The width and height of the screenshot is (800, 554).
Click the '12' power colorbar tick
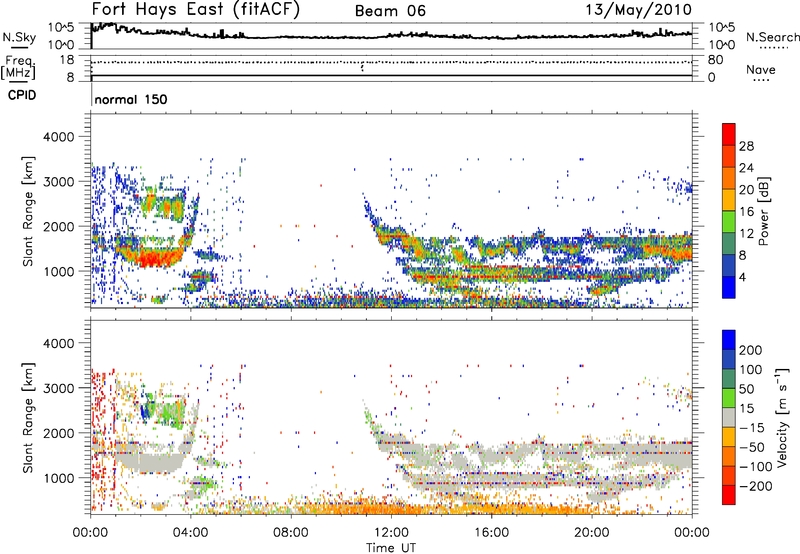click(x=746, y=234)
